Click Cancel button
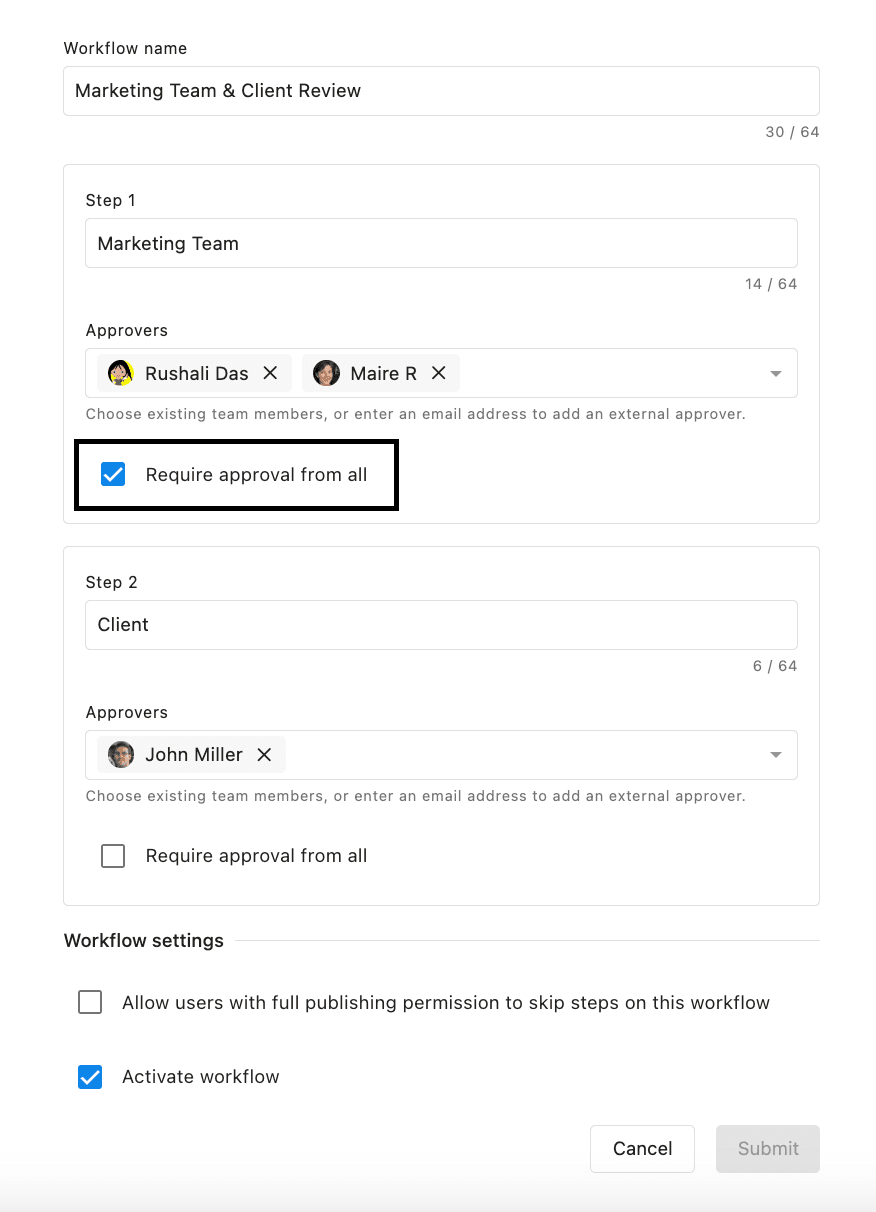Screen dimensions: 876x1212 click(x=642, y=1149)
